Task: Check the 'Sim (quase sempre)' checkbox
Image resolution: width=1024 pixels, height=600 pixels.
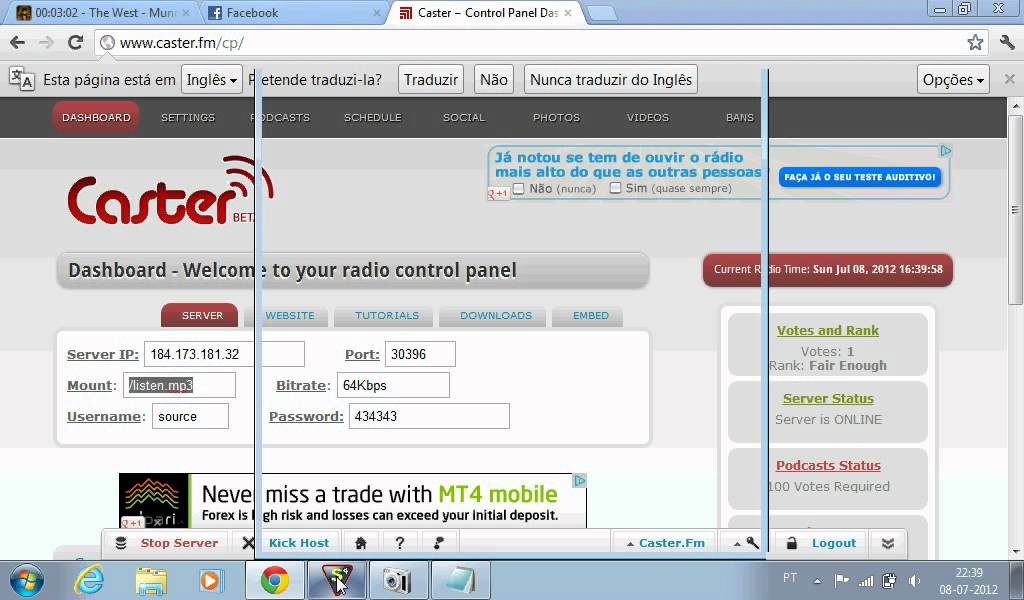Action: coord(615,188)
